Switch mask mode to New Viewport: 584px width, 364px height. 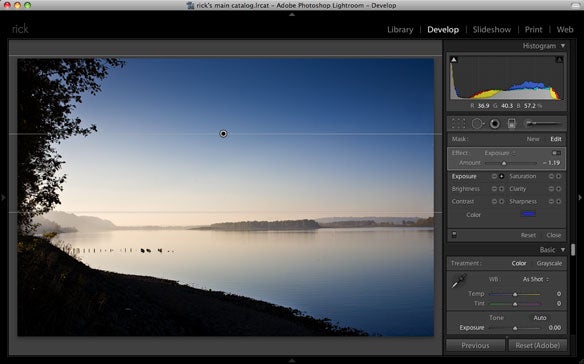pos(533,139)
